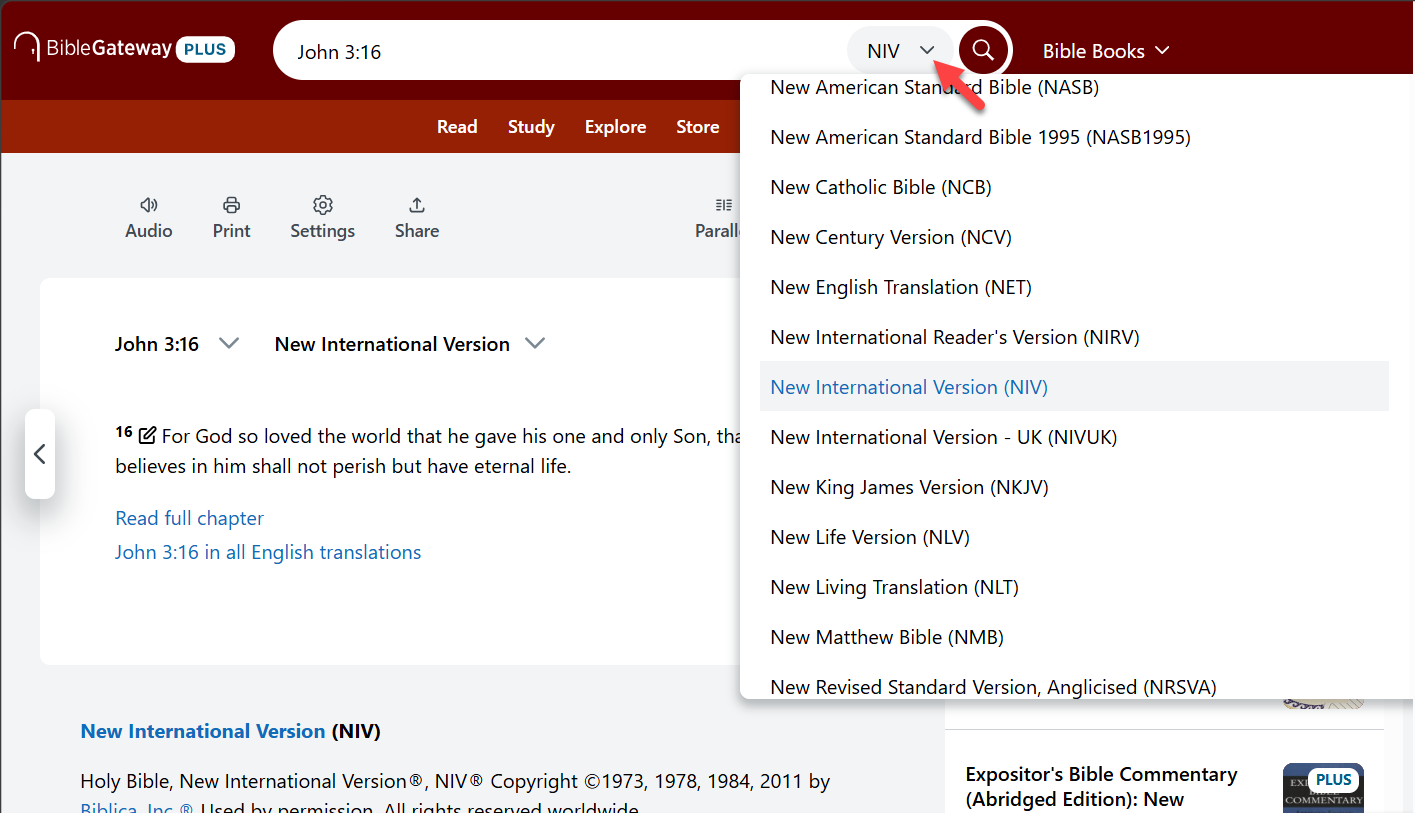
Task: Select New English Translation (NET)
Action: click(1074, 287)
